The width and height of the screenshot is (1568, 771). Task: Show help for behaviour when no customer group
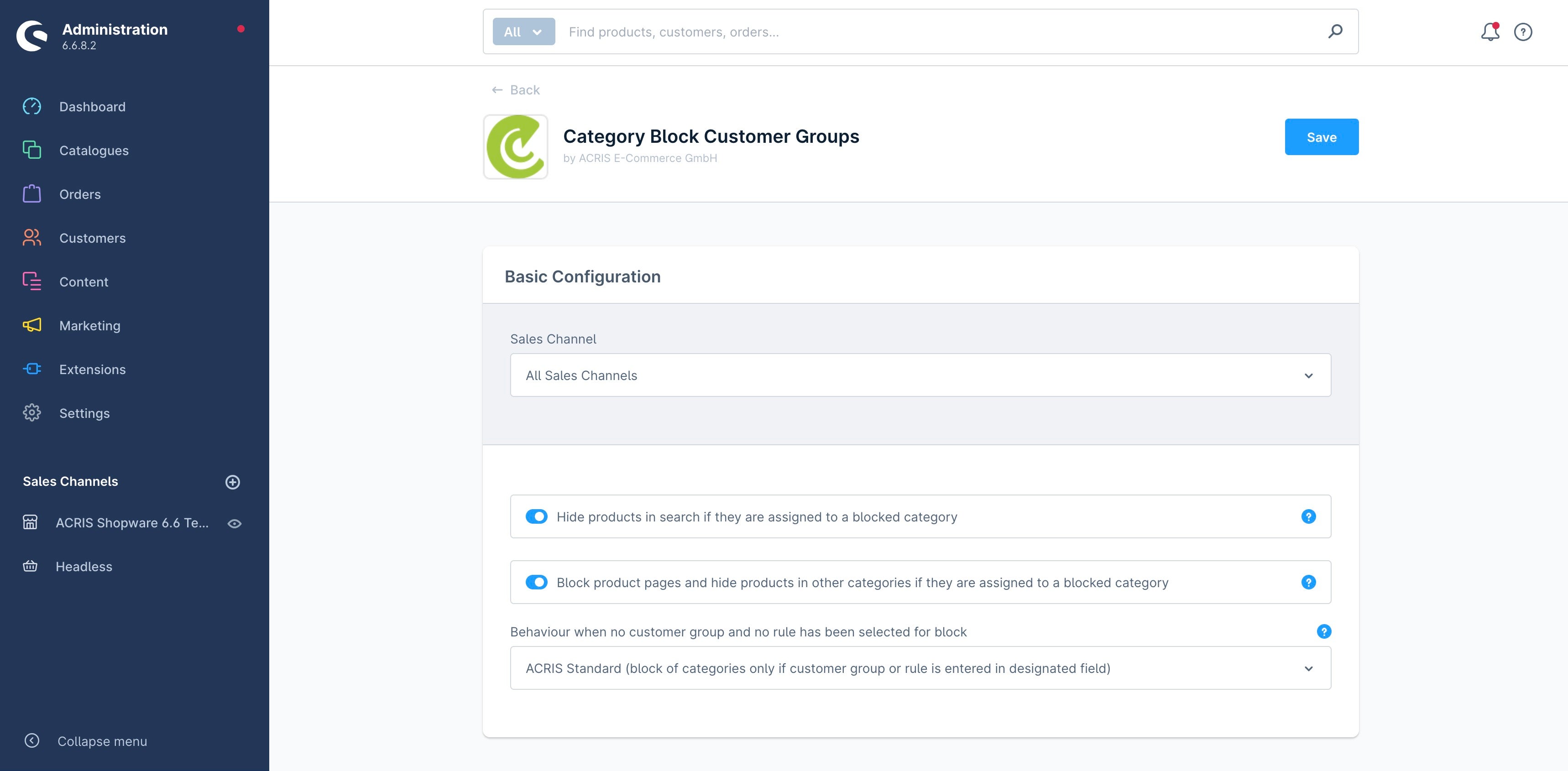1324,632
